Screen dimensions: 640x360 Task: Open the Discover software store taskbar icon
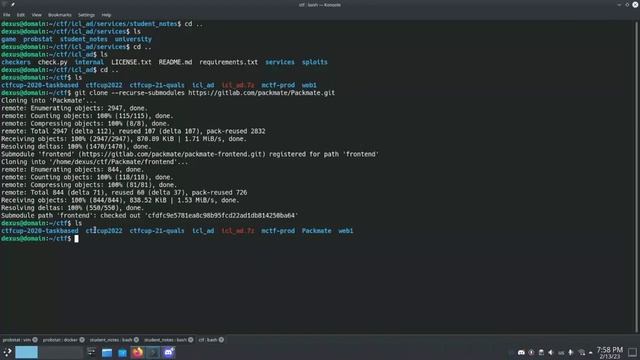(122, 352)
